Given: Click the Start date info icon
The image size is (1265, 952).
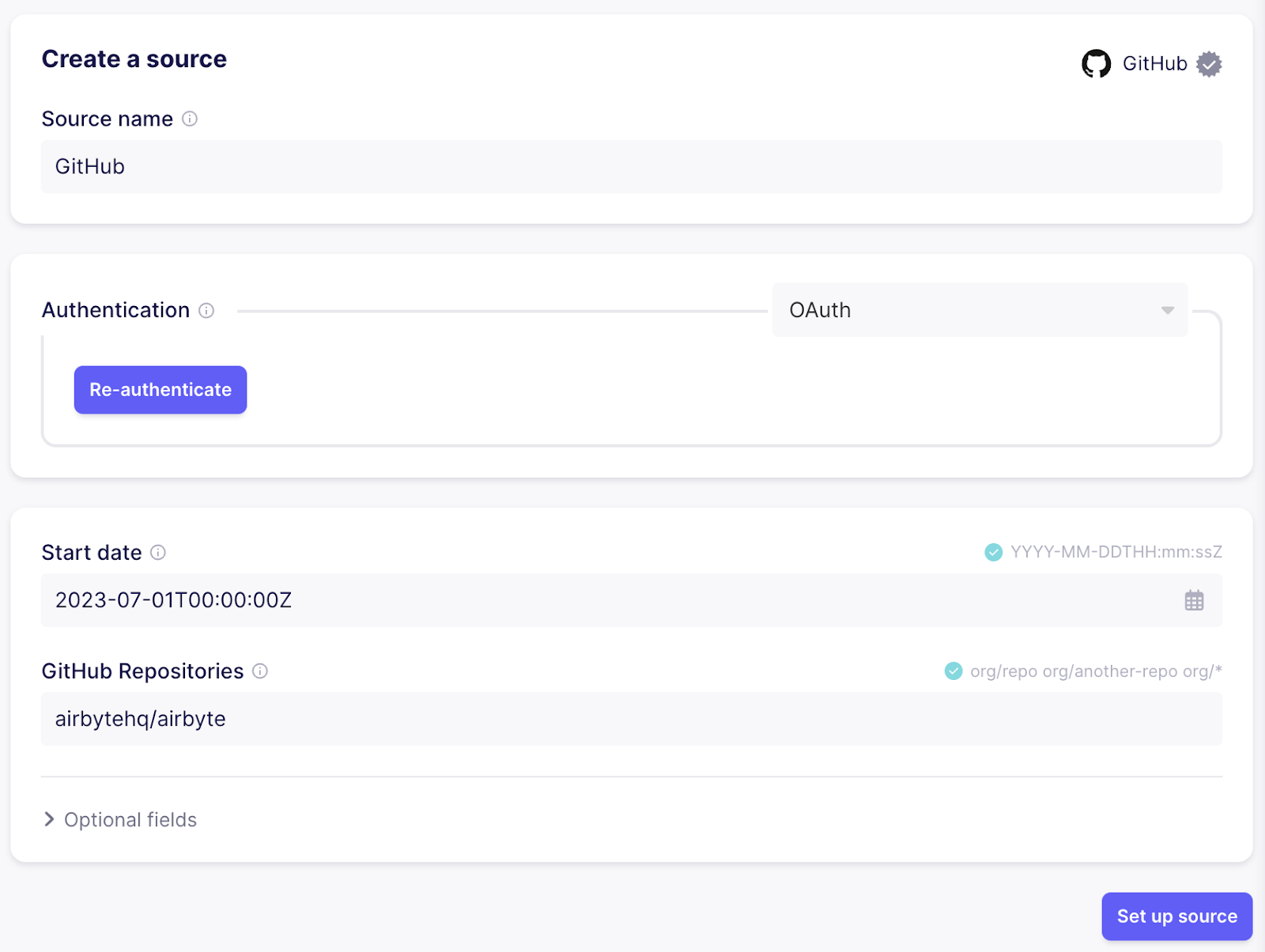Looking at the screenshot, I should [158, 553].
